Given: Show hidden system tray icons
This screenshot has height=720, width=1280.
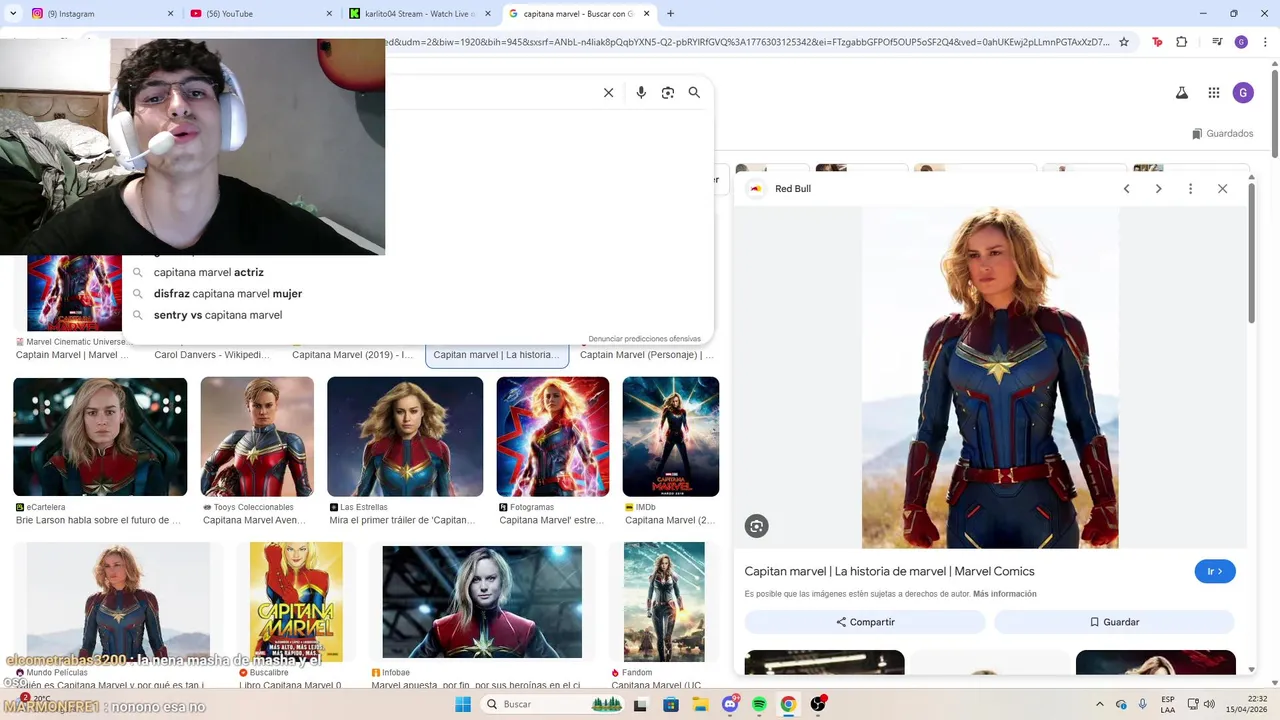Looking at the screenshot, I should point(1100,704).
